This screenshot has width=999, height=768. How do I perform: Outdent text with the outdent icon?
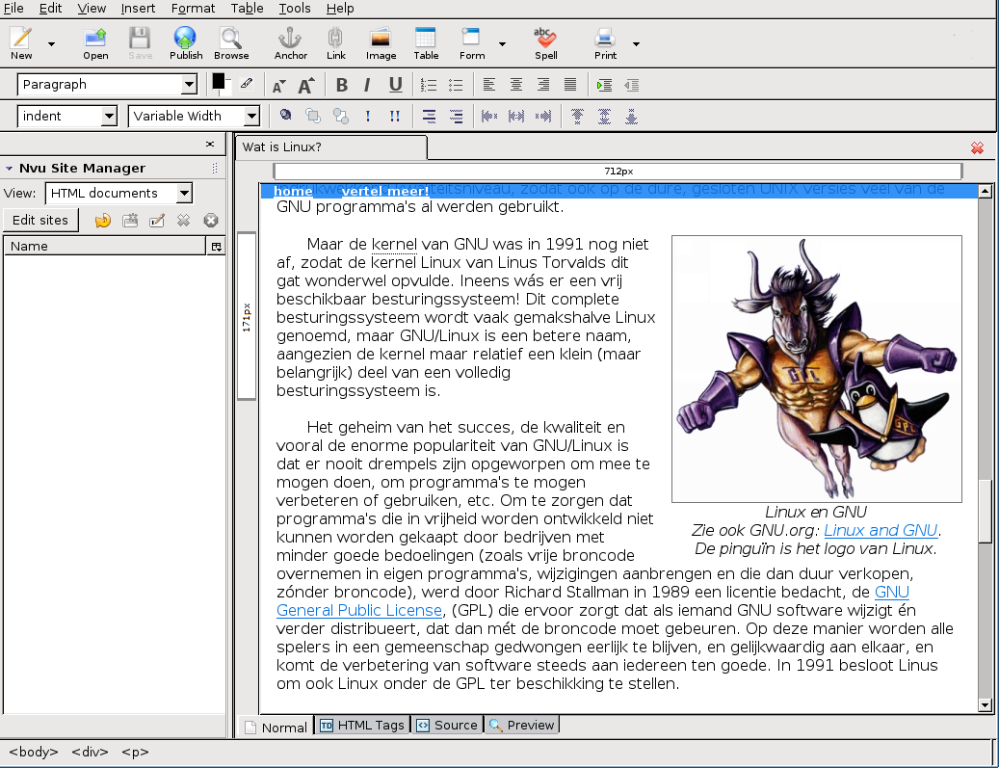click(631, 85)
